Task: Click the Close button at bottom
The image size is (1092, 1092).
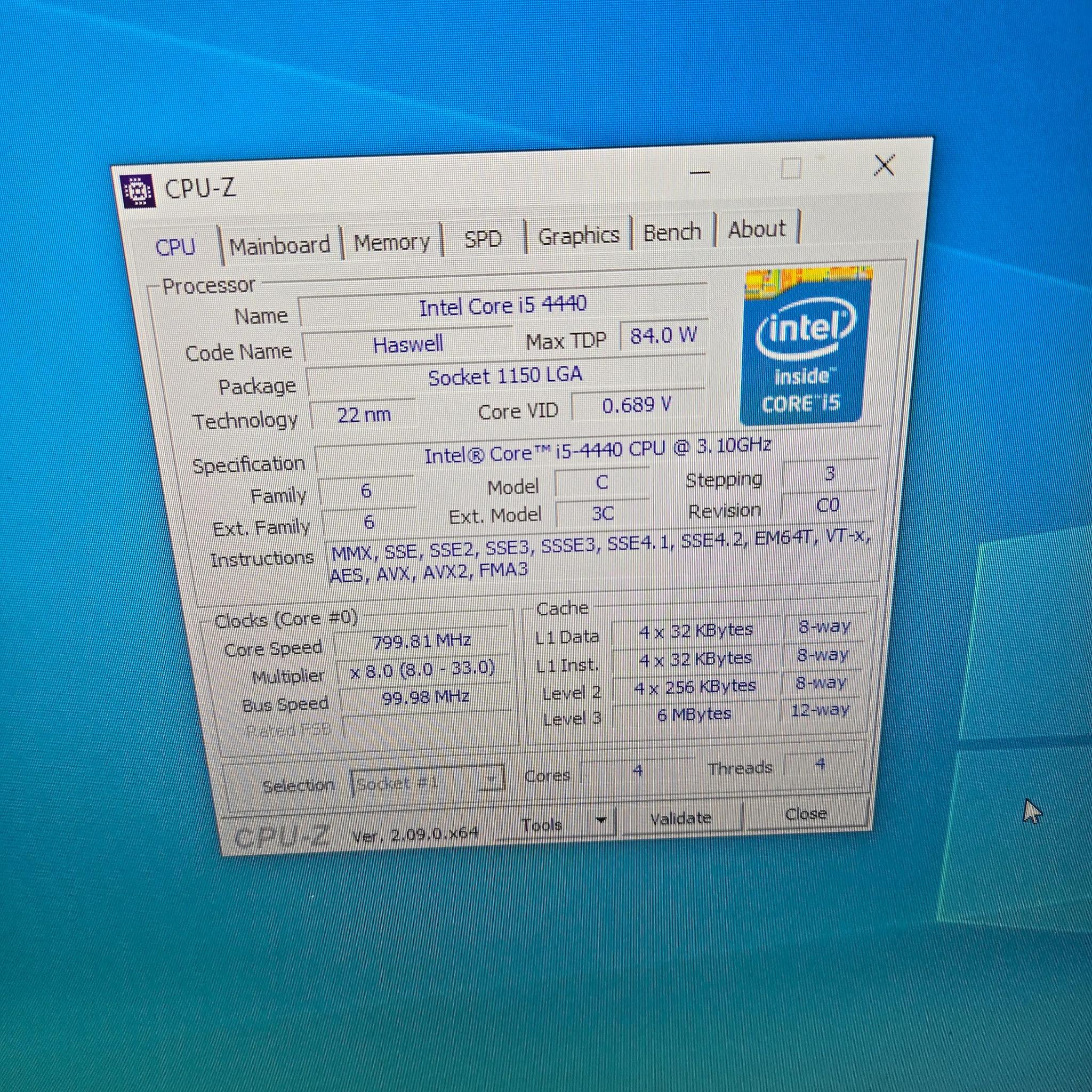Action: (x=806, y=813)
